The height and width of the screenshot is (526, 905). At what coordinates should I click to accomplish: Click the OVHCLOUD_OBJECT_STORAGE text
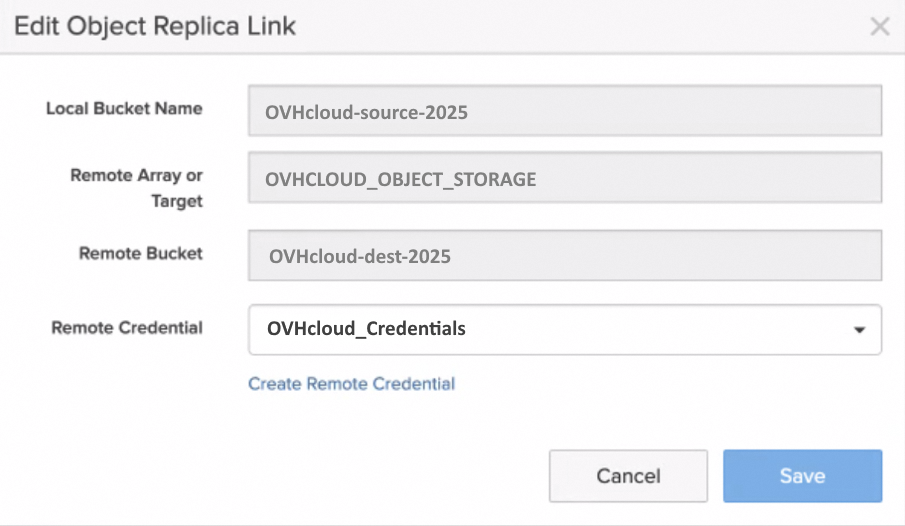[x=400, y=180]
